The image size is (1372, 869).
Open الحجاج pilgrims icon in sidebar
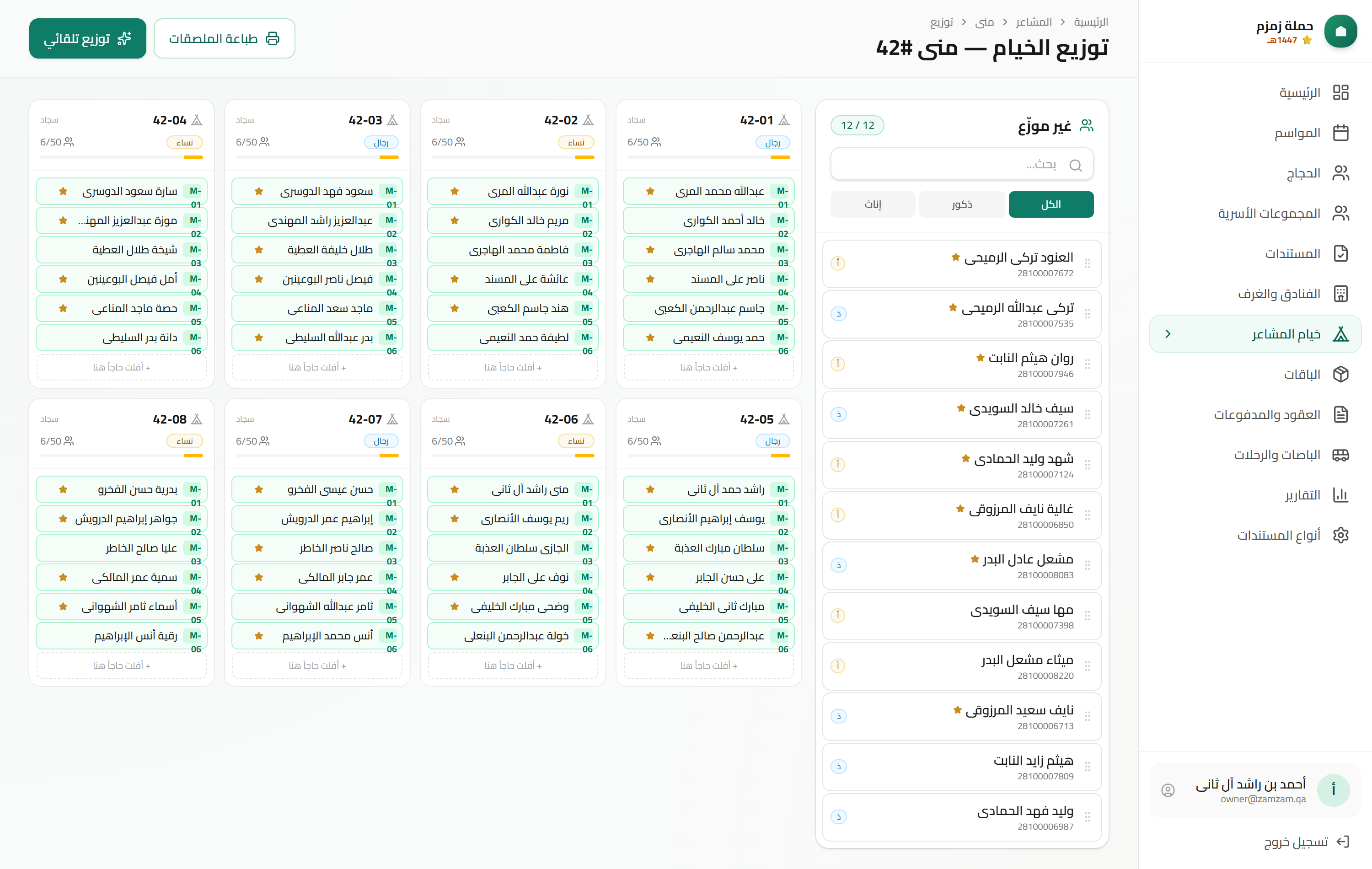(1340, 173)
